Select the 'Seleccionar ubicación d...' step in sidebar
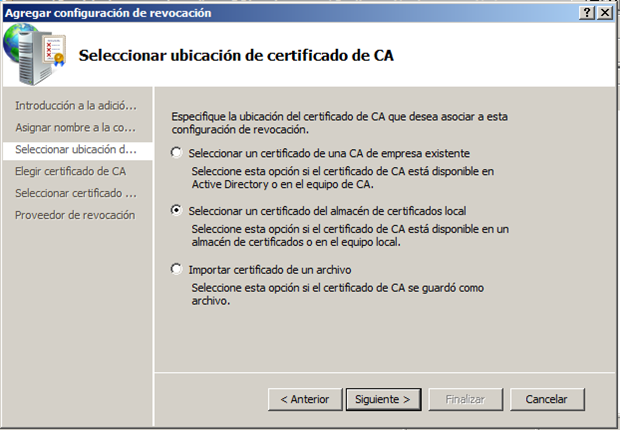Screen dimensions: 620x430 (75, 149)
